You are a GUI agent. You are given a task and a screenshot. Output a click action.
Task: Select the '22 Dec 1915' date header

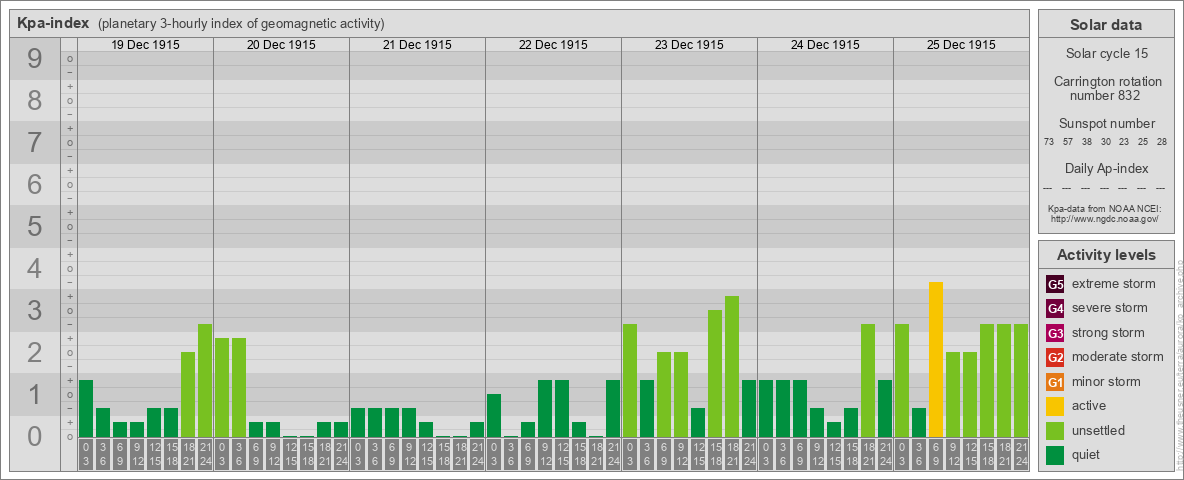tap(553, 45)
